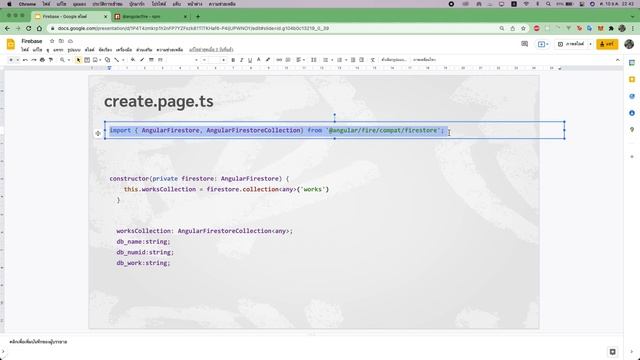Increase the paragraph indent

362,60
